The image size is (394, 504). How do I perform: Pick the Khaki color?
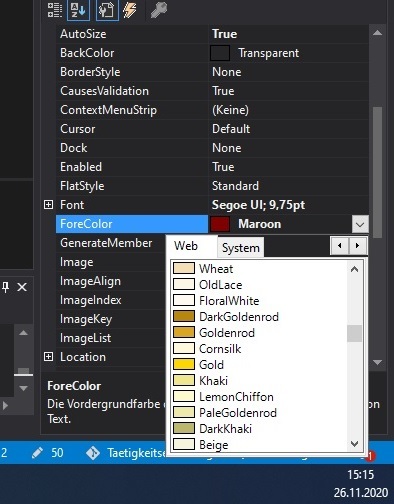[259, 381]
